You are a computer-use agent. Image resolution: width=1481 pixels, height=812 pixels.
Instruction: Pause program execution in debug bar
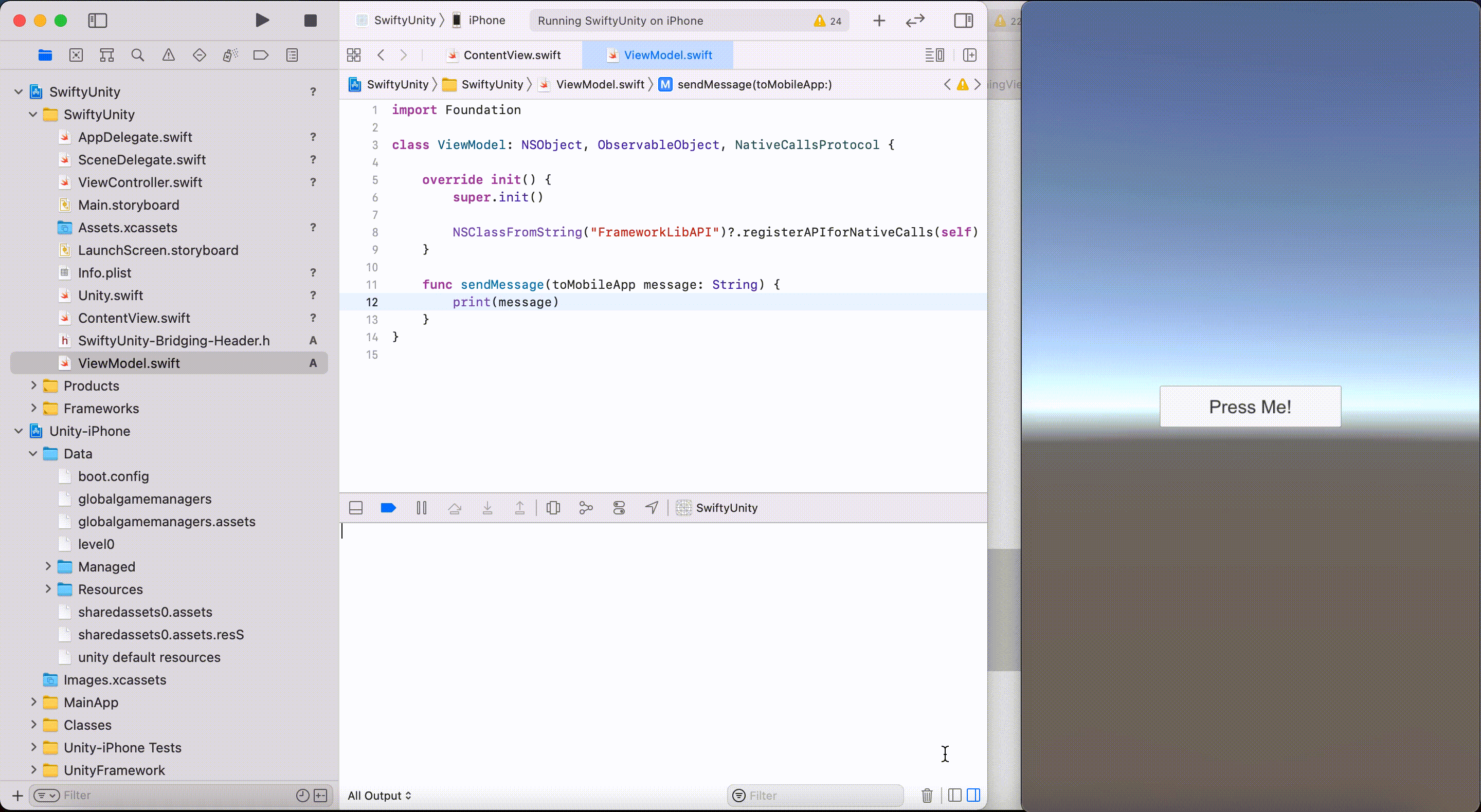pos(422,508)
